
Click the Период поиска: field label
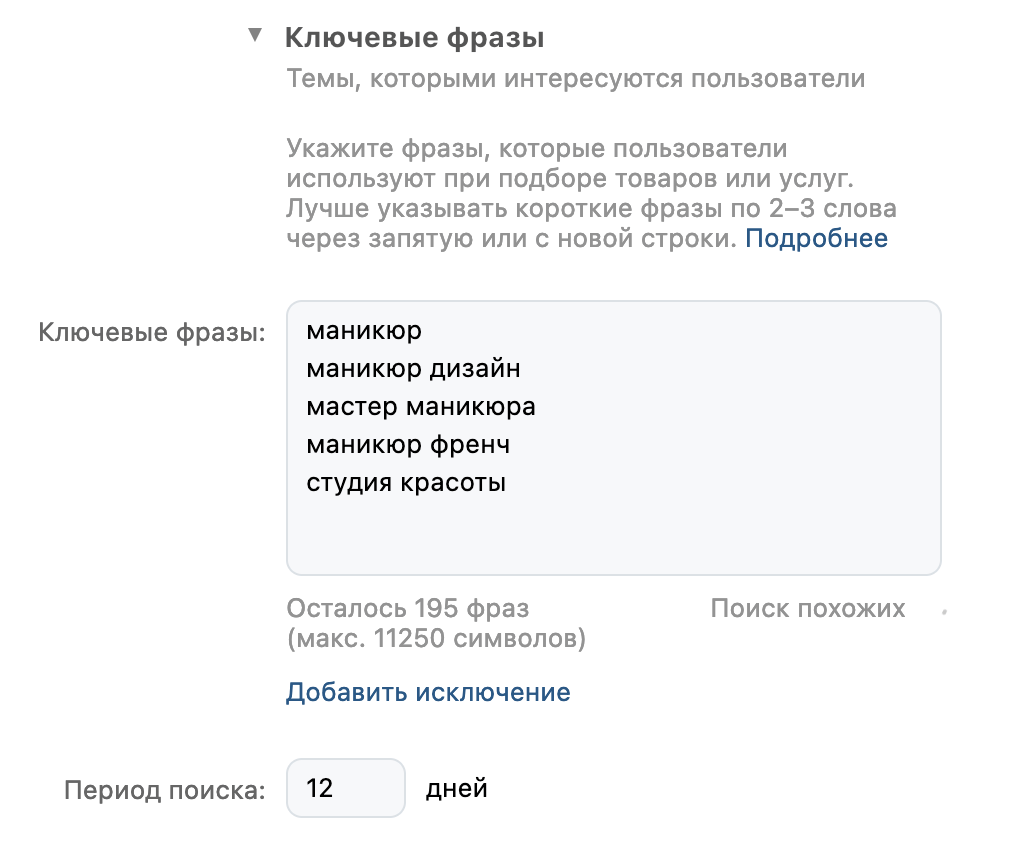pyautogui.click(x=165, y=790)
